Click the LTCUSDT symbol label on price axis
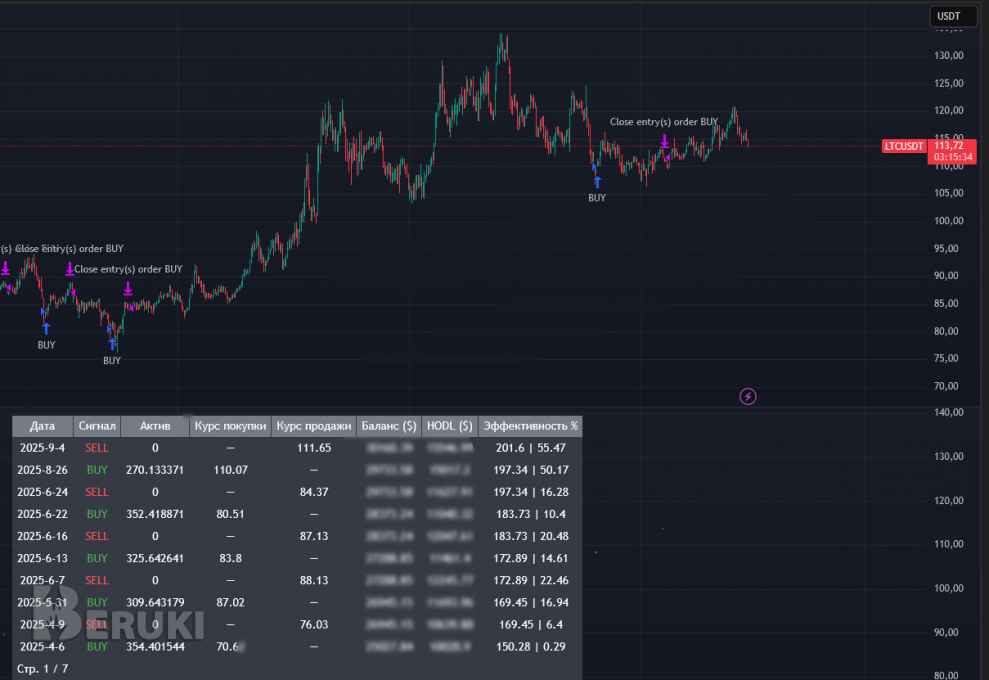The width and height of the screenshot is (989, 680). point(904,146)
